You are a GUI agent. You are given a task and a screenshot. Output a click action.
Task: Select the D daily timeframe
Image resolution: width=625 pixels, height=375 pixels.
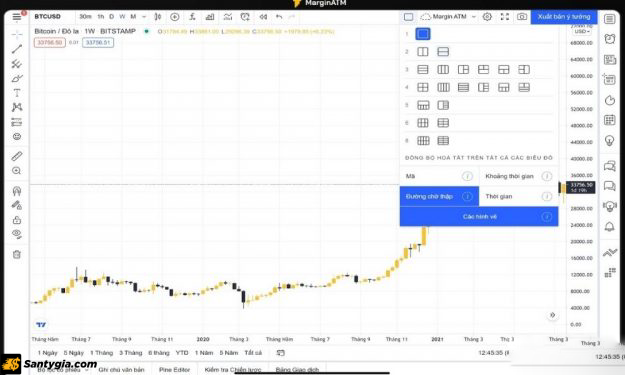(112, 17)
